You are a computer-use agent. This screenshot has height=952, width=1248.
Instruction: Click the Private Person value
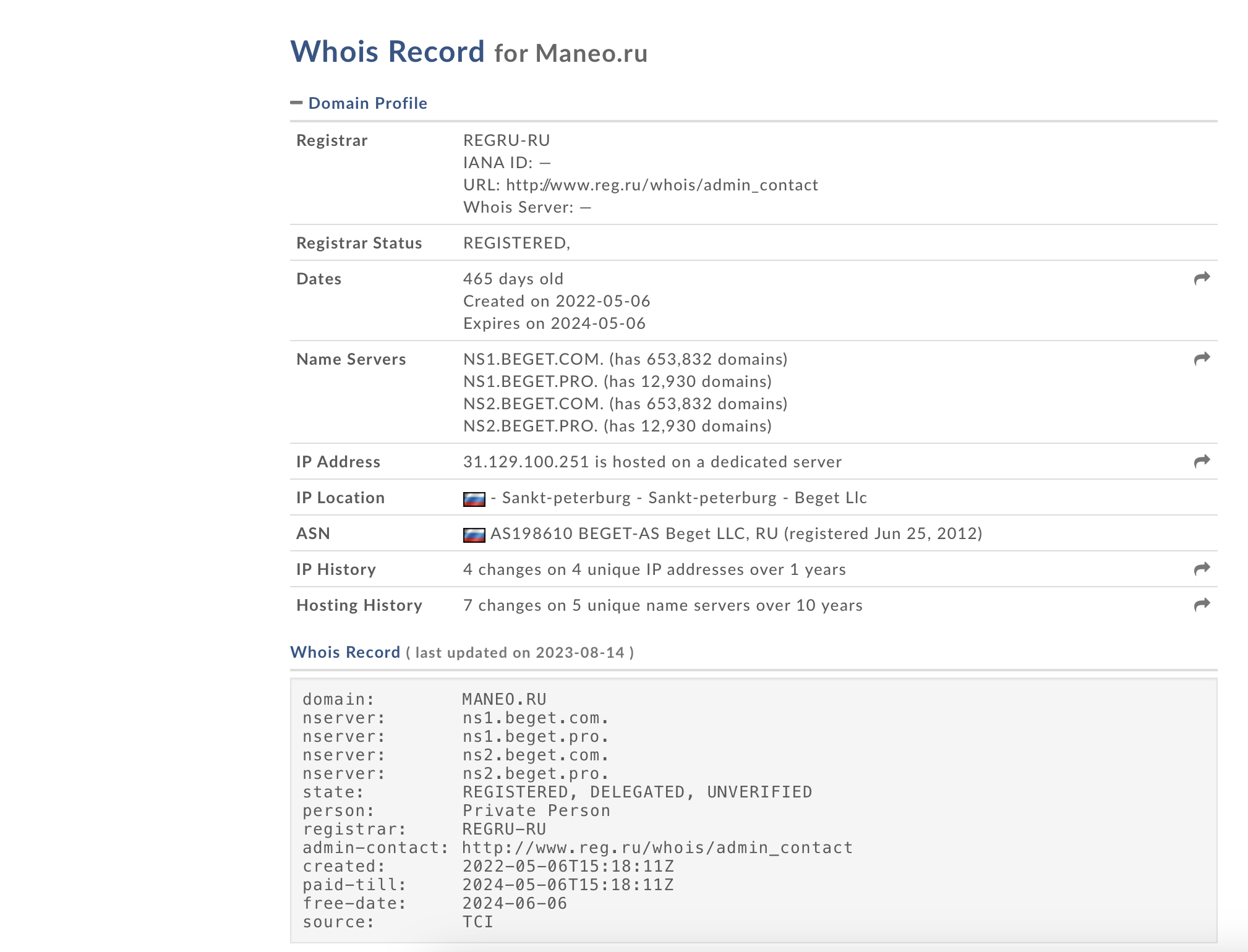tap(537, 810)
